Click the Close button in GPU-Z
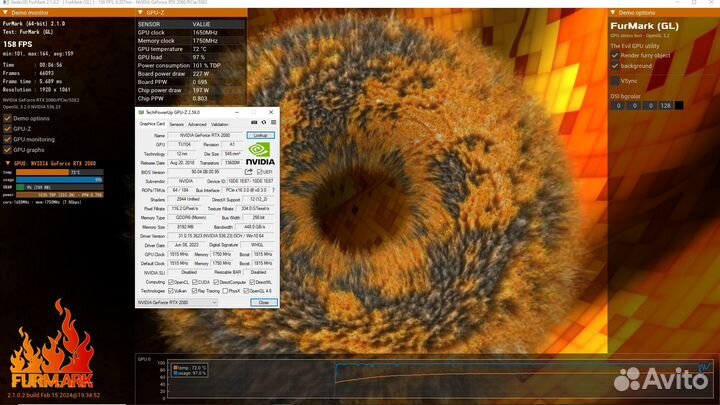Screen dimensions: 720x405 [x=264, y=303]
